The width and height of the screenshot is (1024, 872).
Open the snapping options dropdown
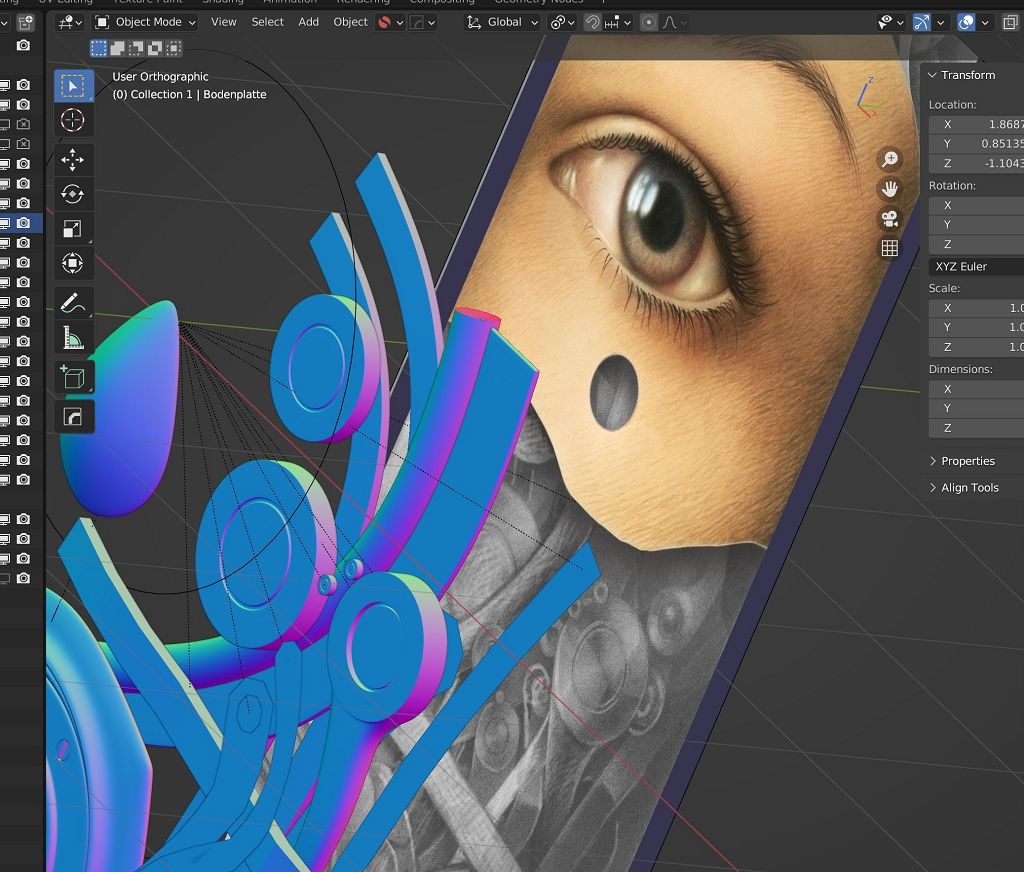click(x=618, y=23)
